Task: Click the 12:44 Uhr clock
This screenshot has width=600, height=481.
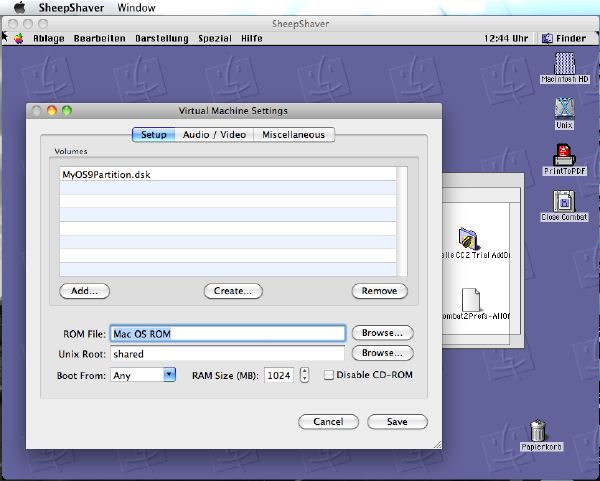Action: [506, 38]
